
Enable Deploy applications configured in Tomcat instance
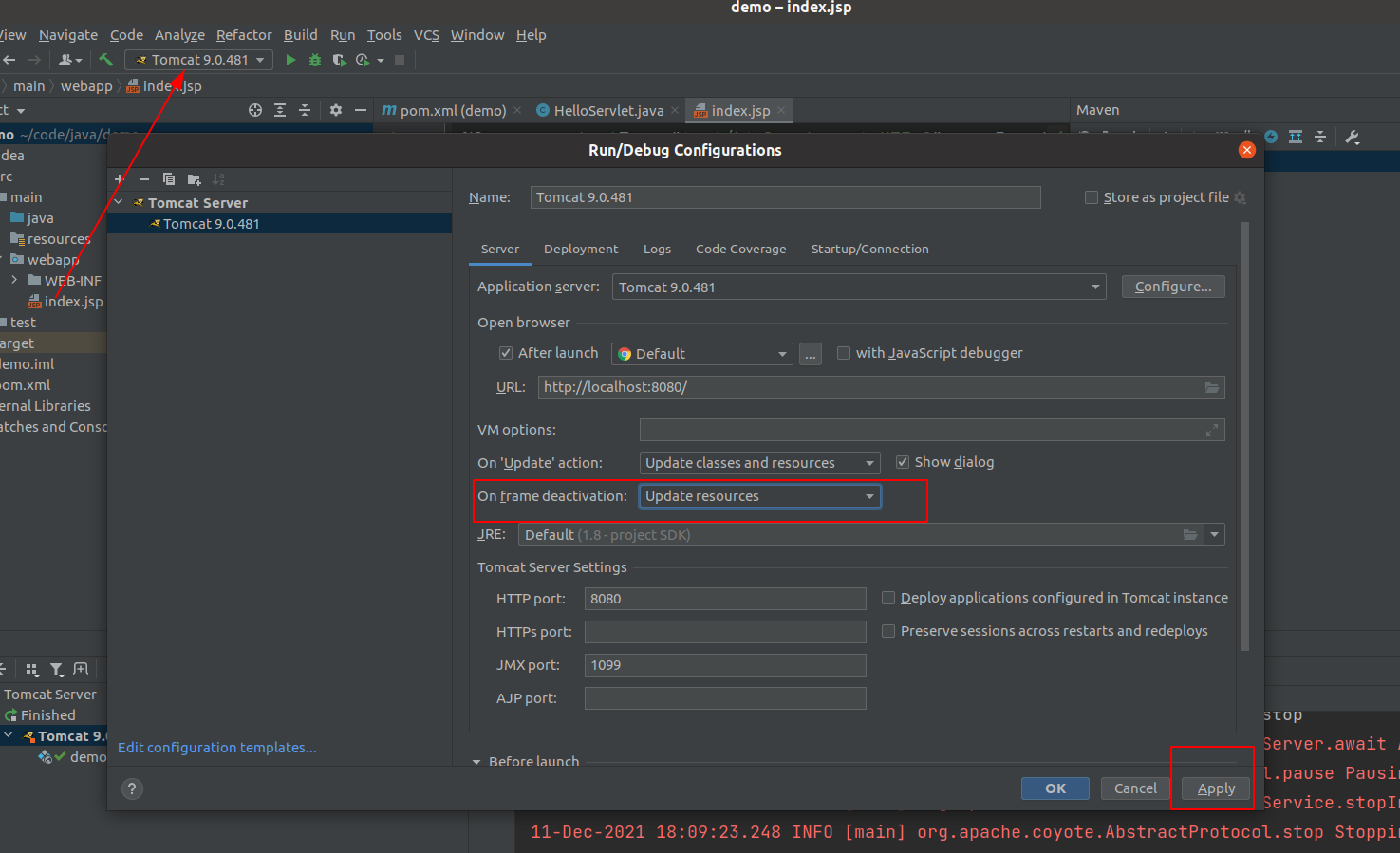tap(888, 598)
